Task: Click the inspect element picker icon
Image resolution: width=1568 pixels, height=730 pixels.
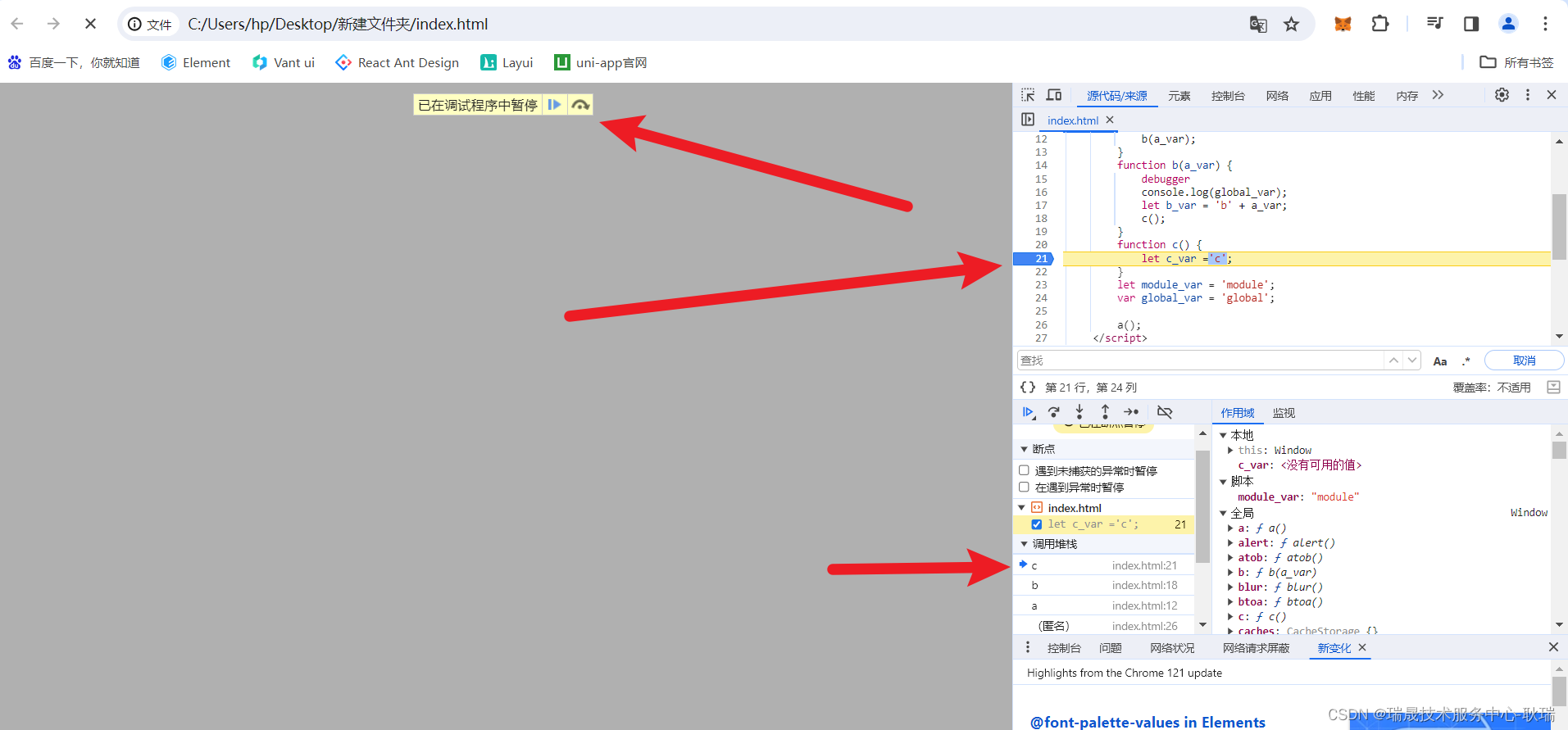Action: coord(1028,95)
